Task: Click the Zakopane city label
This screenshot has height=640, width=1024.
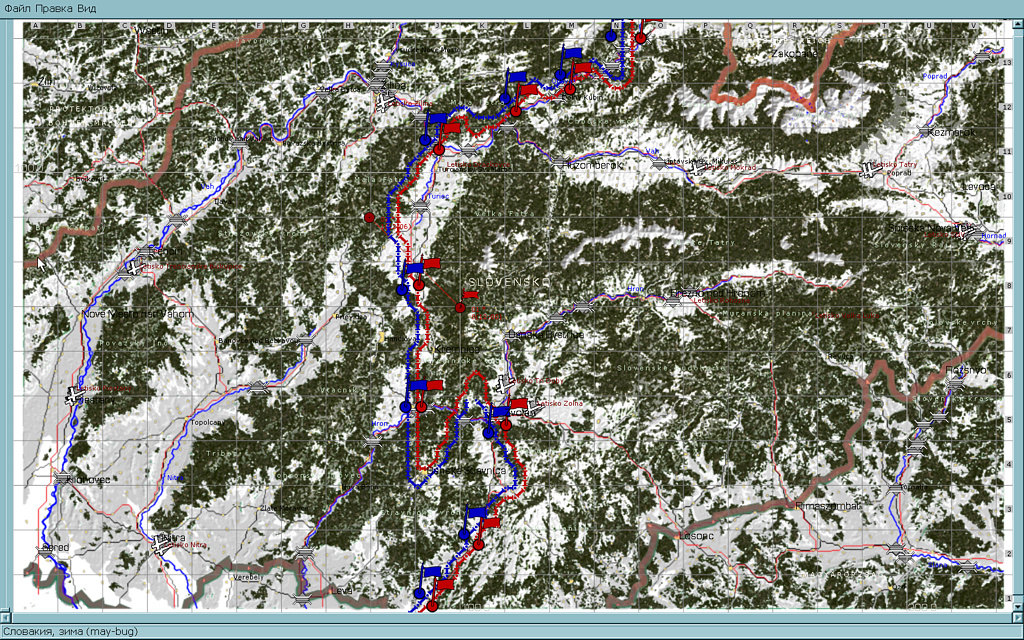Action: pos(794,53)
